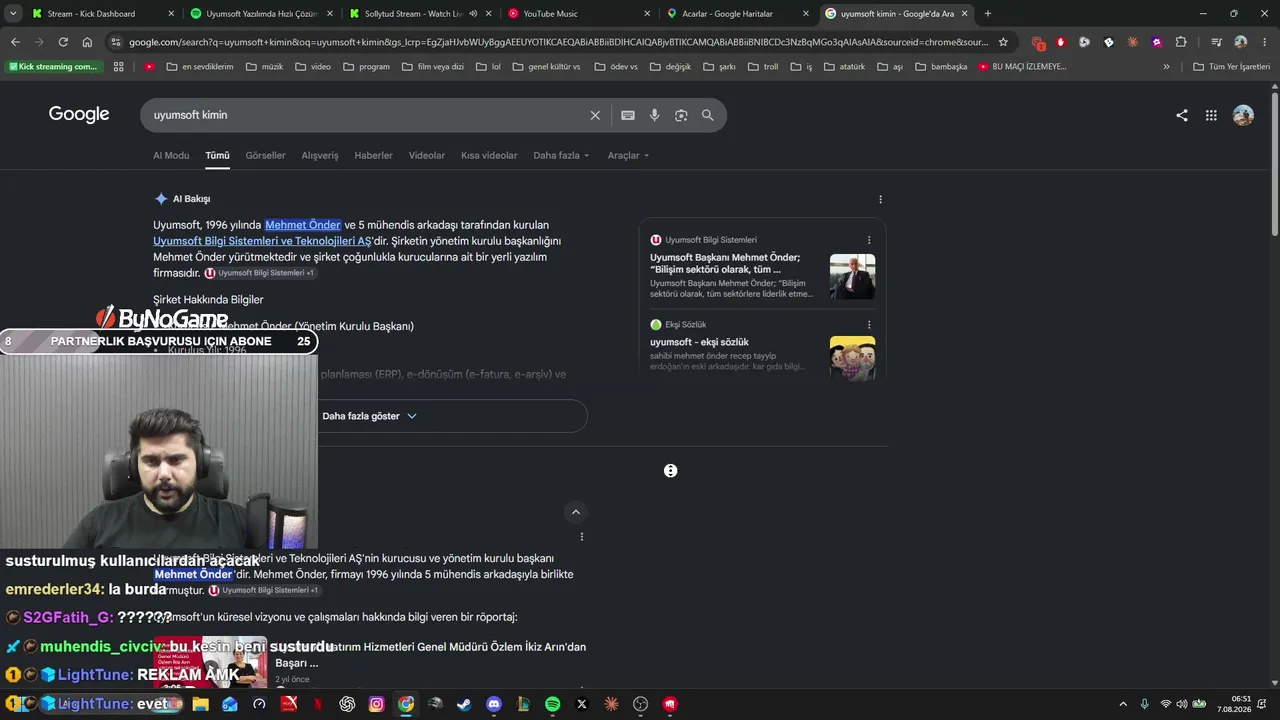This screenshot has width=1280, height=720.
Task: Open Uyumsoft Bilgi Sistemleri ve Teknolojileri AŞ link
Action: (x=262, y=241)
